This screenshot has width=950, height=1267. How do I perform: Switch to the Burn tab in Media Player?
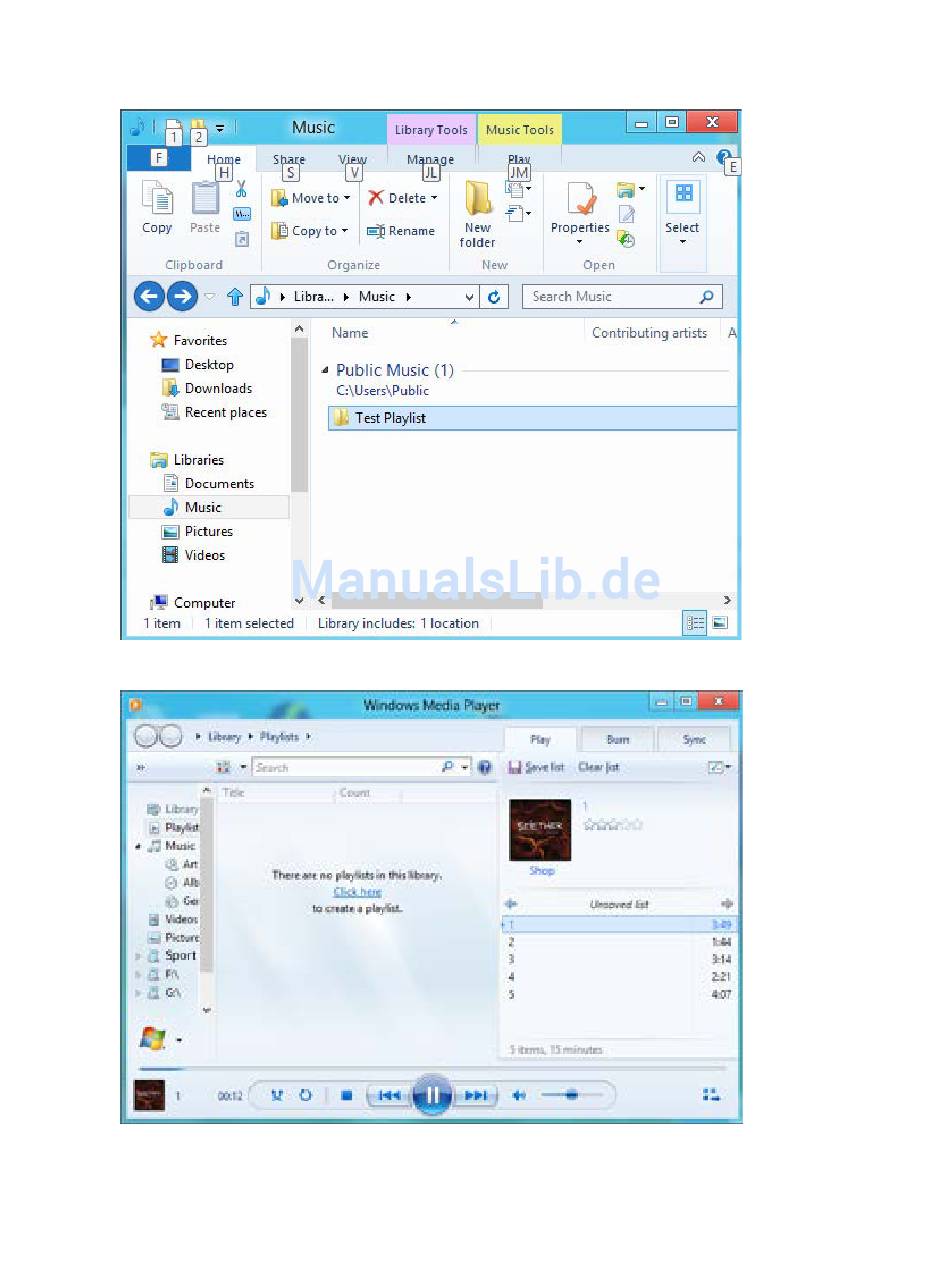618,740
